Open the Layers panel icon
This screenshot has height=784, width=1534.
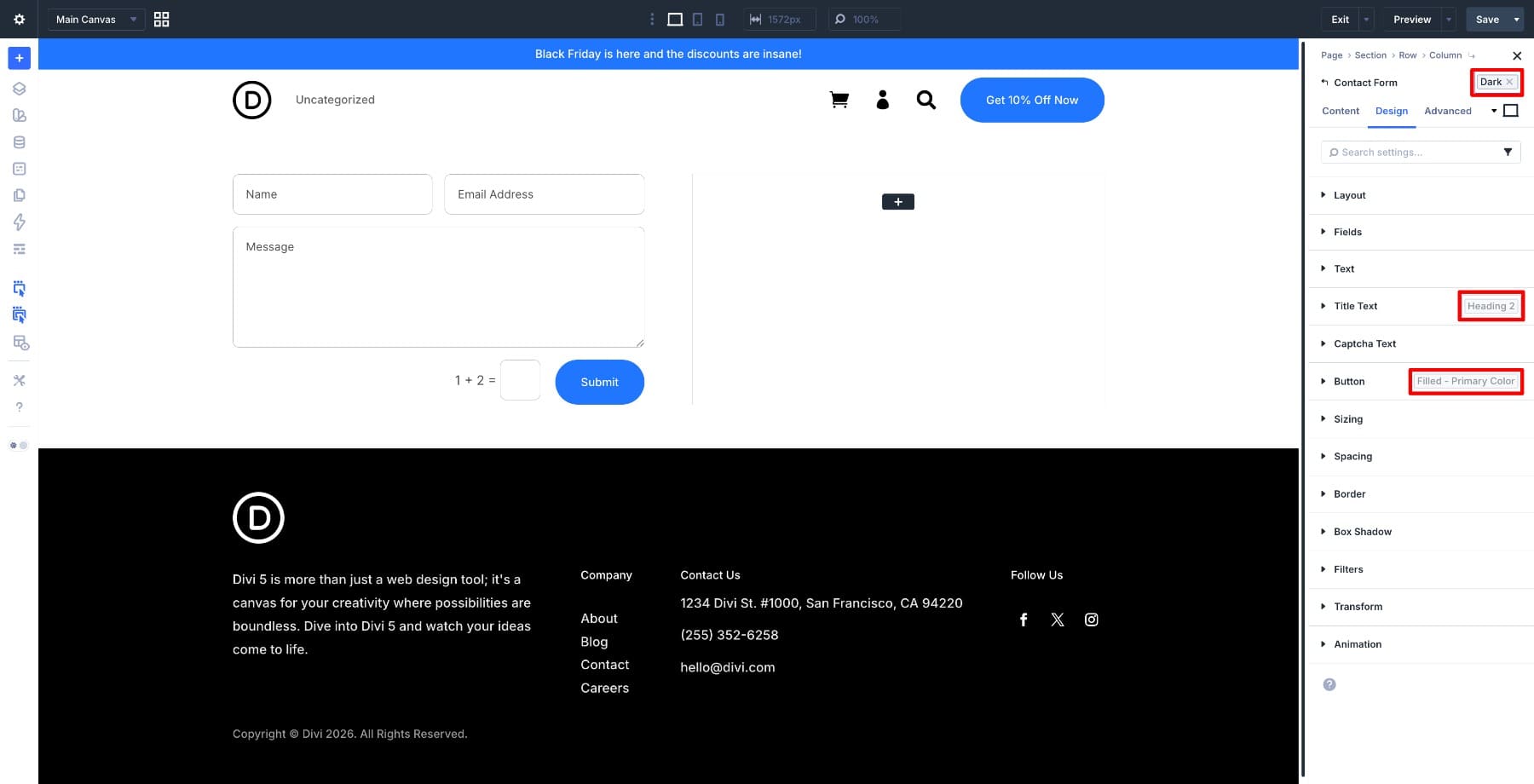[19, 89]
